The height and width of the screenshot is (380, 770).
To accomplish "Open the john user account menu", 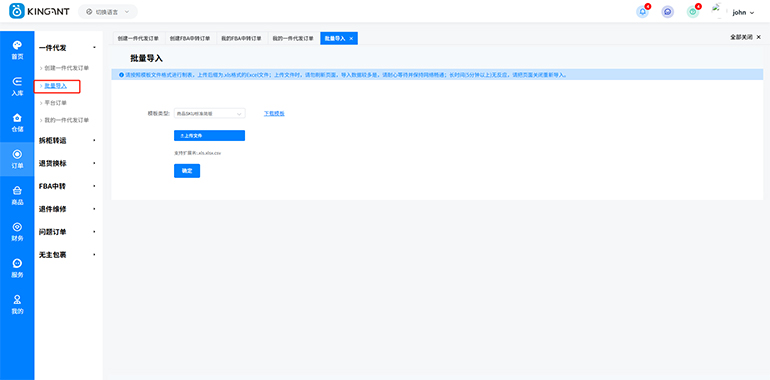I will (x=743, y=12).
